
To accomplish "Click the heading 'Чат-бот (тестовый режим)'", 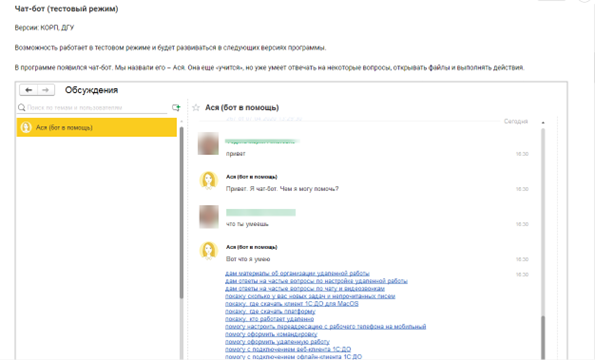I will click(66, 8).
